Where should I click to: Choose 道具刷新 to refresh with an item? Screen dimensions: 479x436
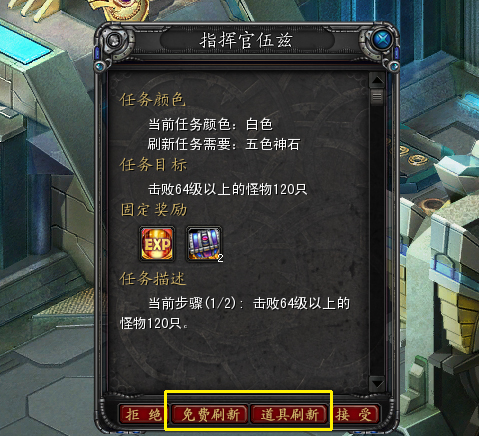click(289, 415)
